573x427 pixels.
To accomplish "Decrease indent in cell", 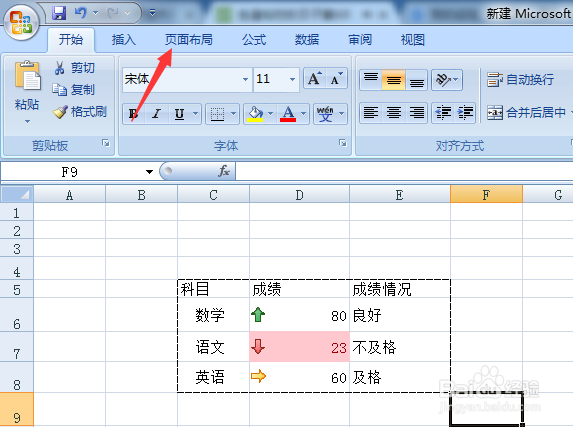I will pos(443,113).
